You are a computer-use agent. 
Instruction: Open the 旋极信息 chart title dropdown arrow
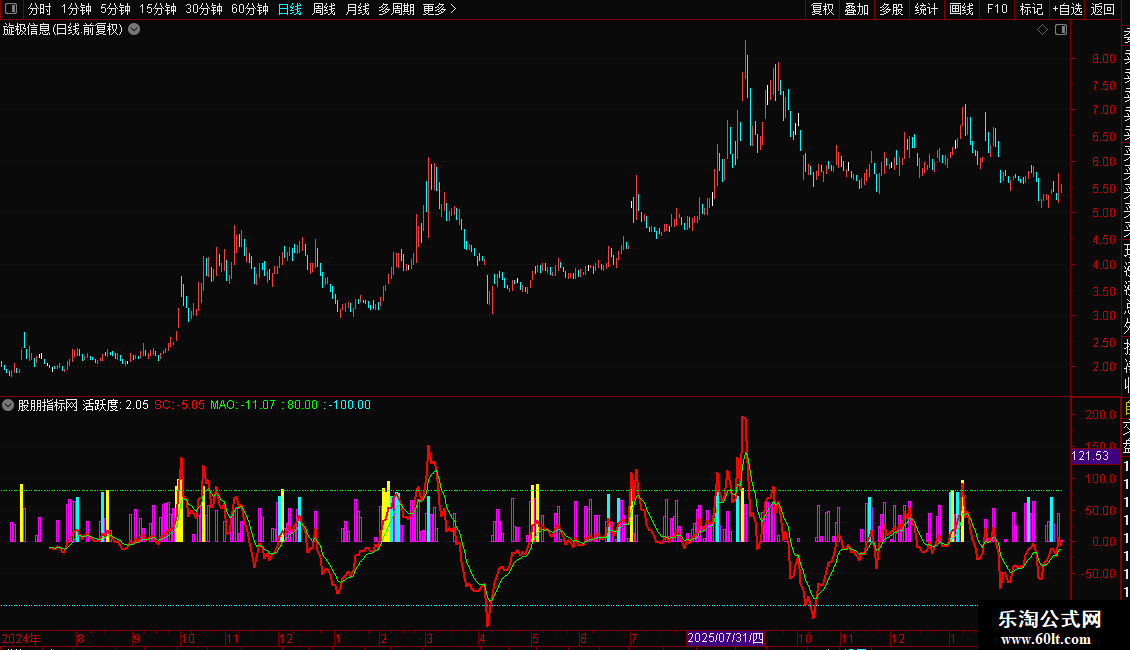134,30
